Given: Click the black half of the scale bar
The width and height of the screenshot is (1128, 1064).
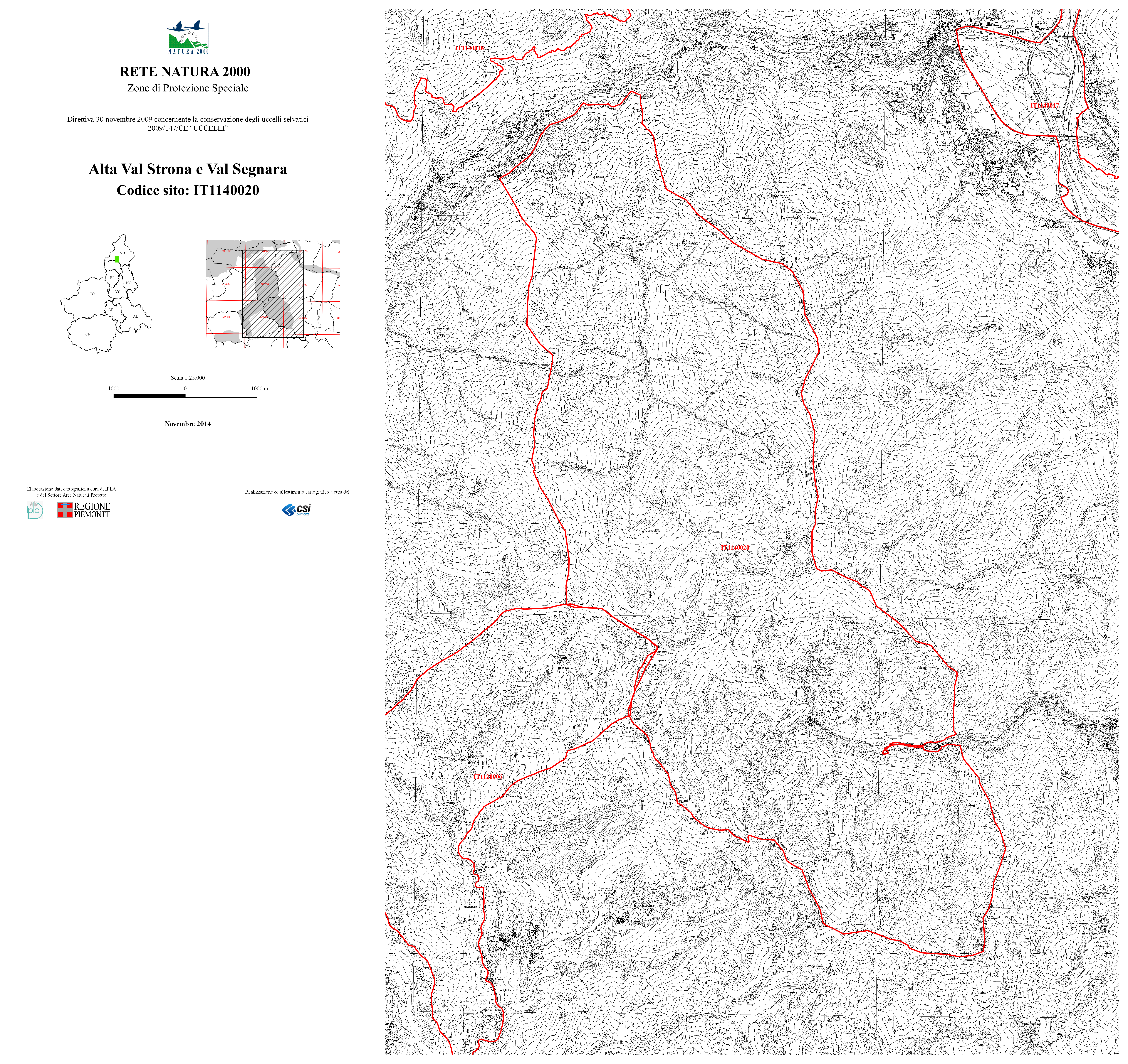Looking at the screenshot, I should [x=149, y=396].
